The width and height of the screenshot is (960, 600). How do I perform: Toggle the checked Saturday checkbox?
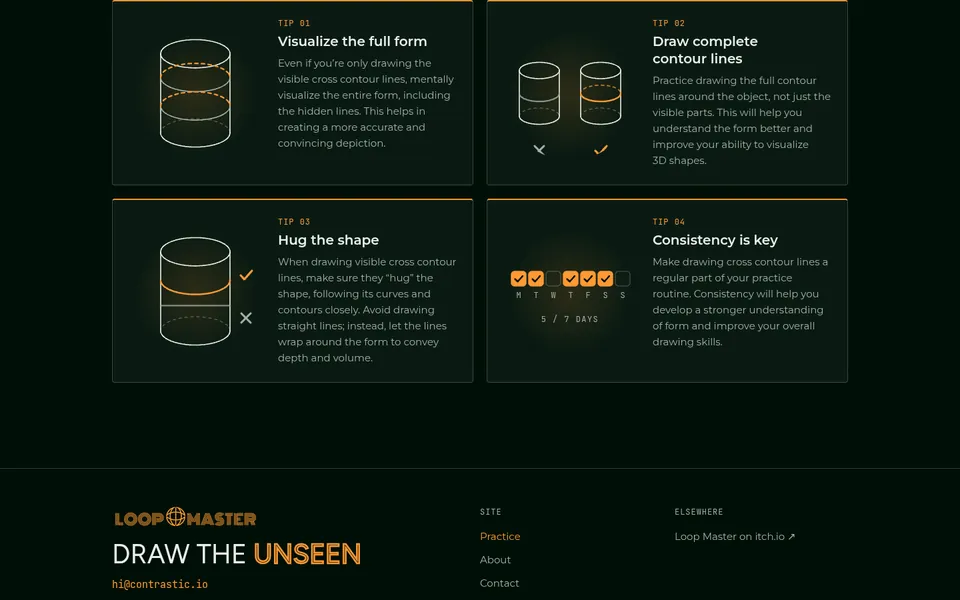(x=605, y=279)
